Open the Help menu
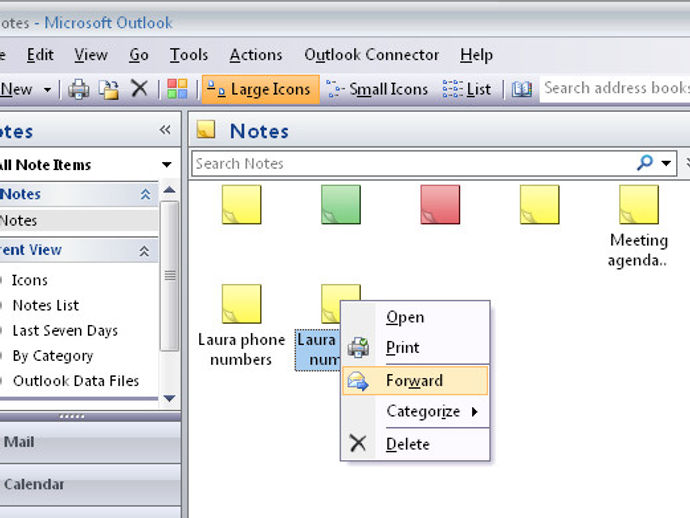Viewport: 690px width, 518px height. (477, 55)
